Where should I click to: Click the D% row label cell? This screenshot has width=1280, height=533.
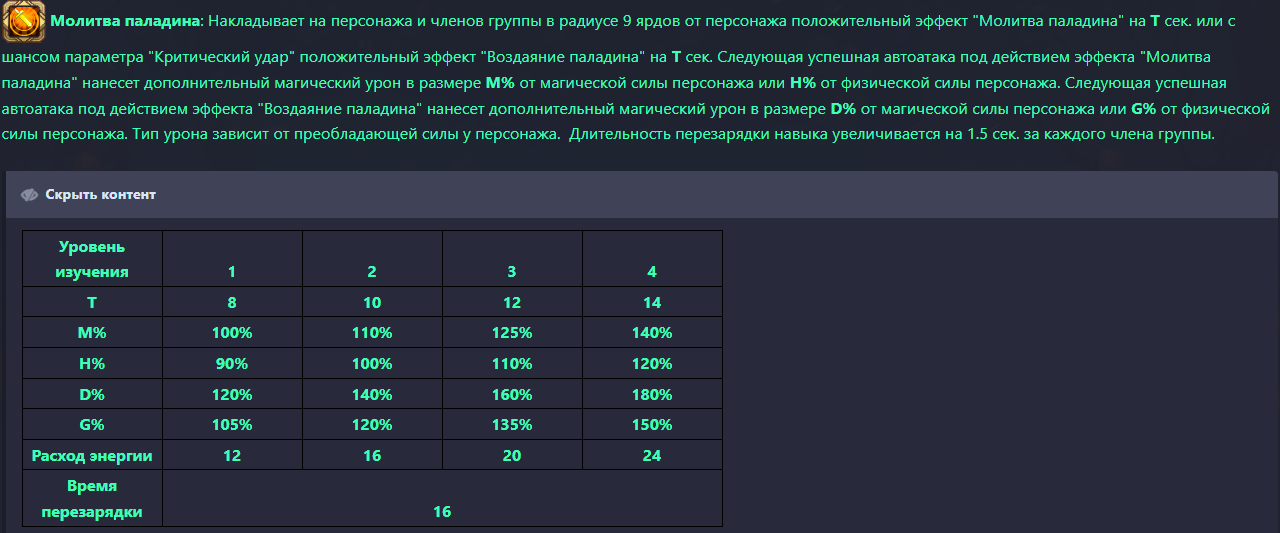pos(92,394)
